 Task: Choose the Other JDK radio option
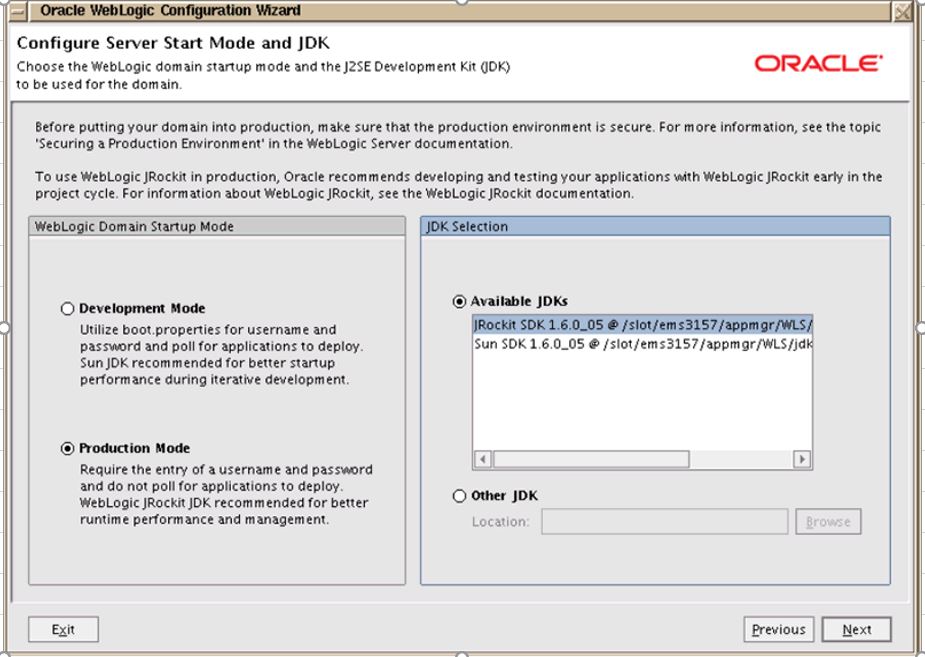pyautogui.click(x=459, y=496)
